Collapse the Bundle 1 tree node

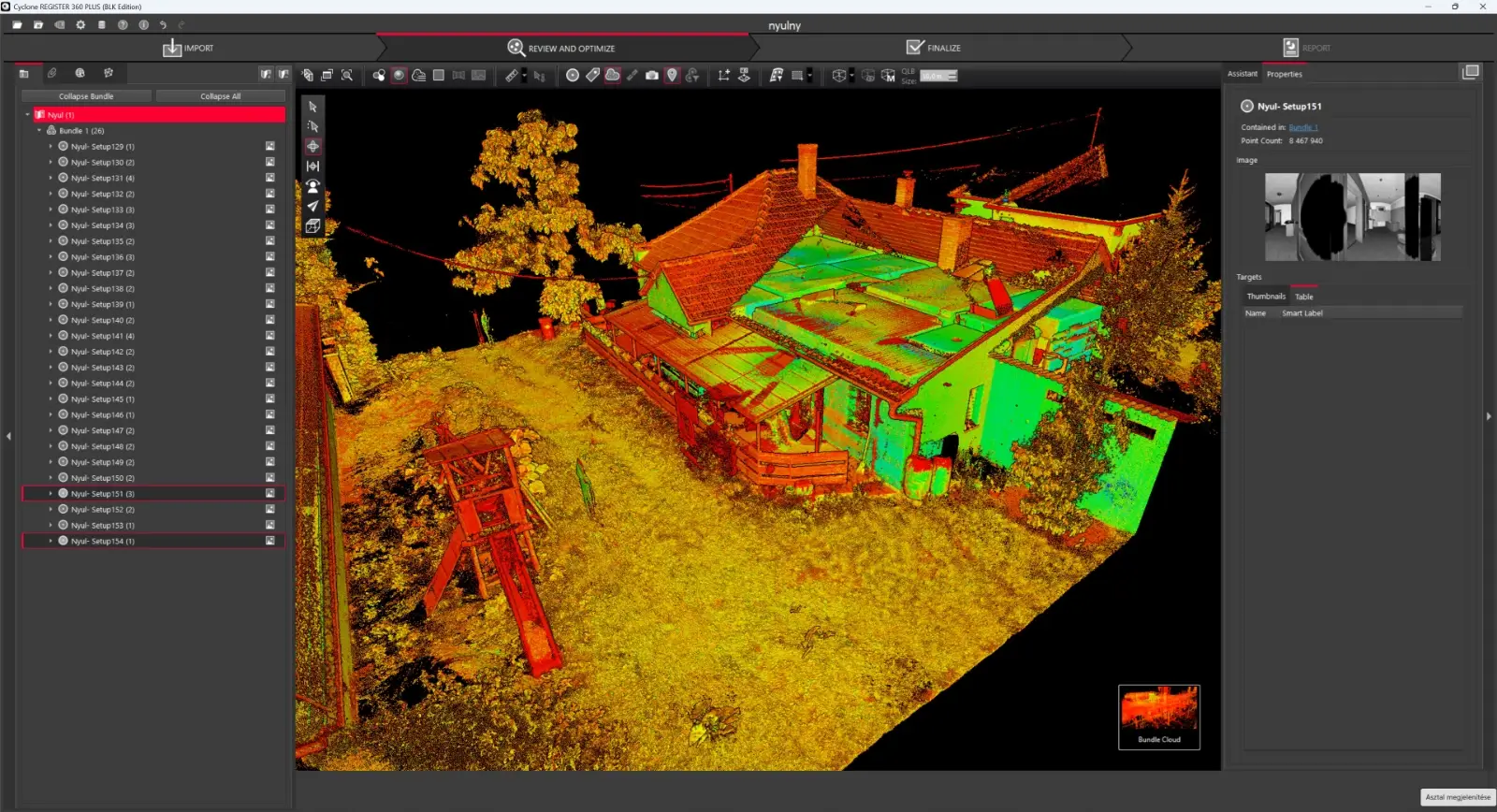(x=39, y=131)
